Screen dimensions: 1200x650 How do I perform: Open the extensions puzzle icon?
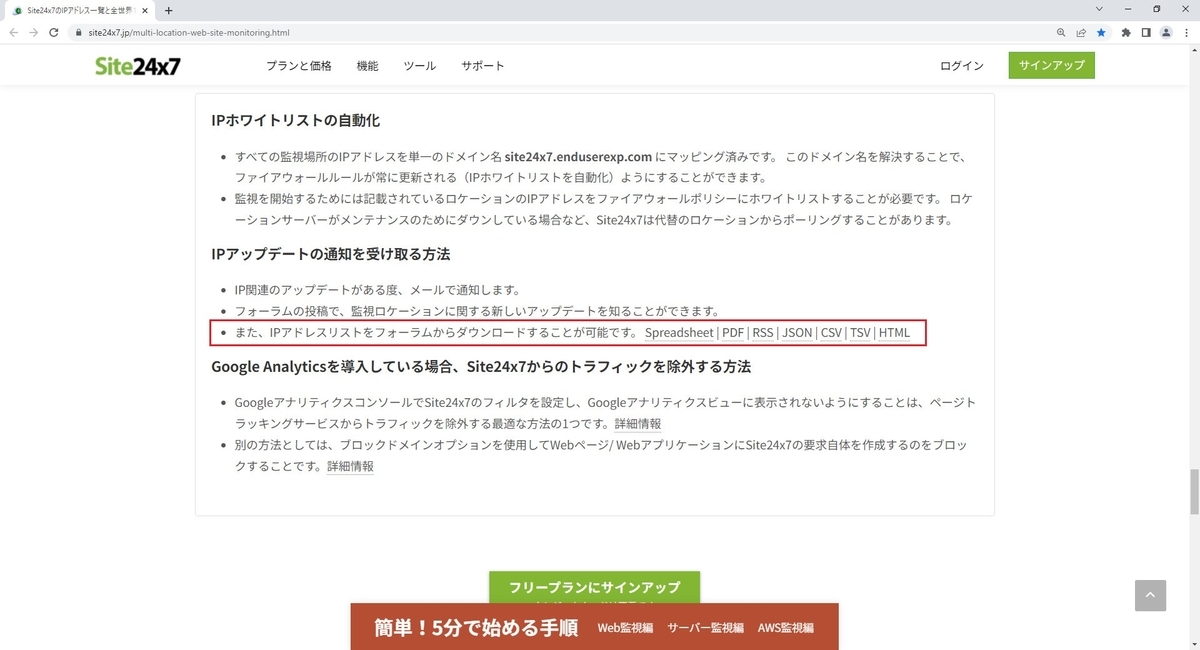tap(1127, 32)
